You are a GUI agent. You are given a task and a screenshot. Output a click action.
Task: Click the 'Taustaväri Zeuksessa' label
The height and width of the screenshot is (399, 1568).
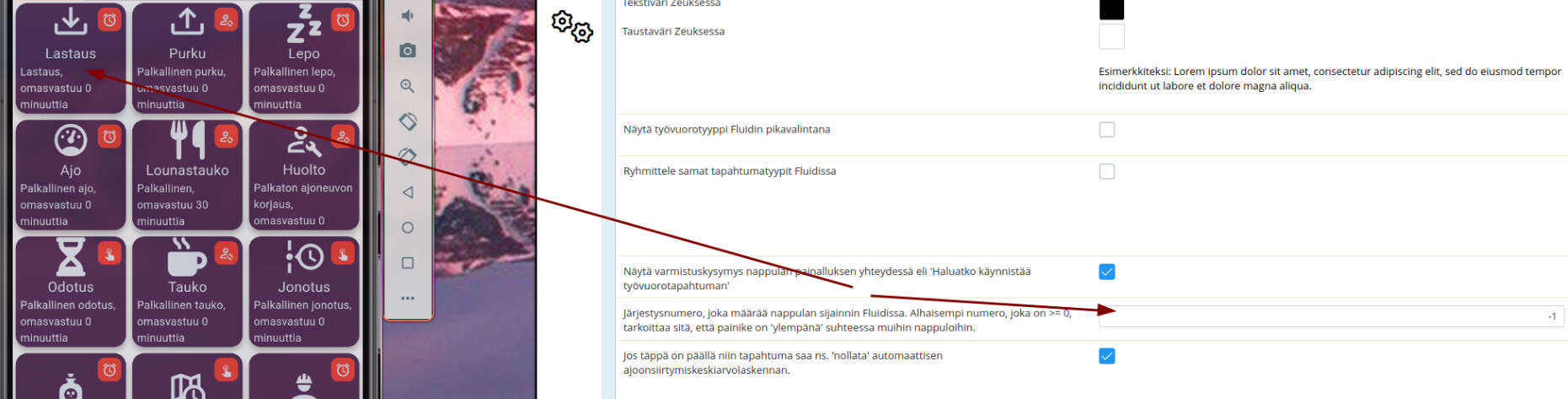pyautogui.click(x=673, y=31)
